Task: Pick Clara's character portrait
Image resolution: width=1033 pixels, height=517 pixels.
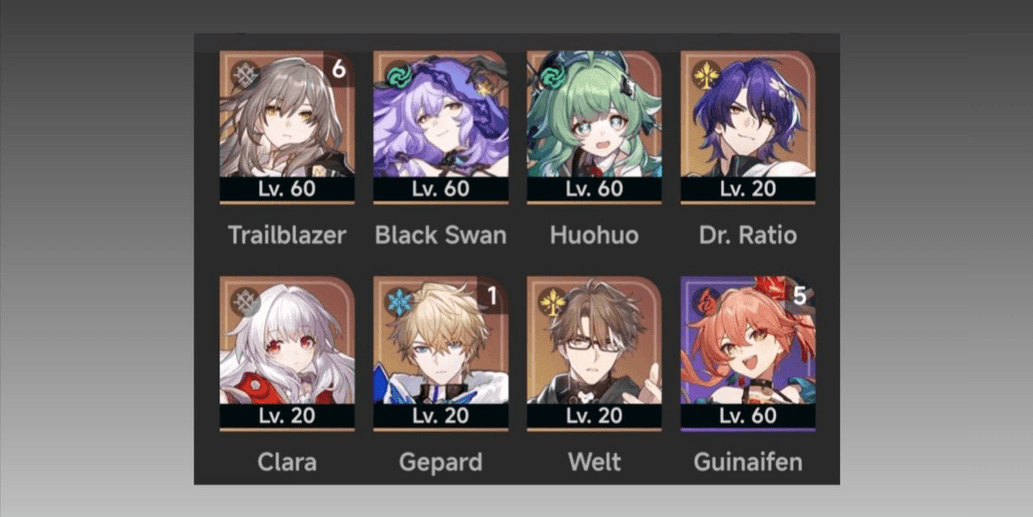Action: pos(287,353)
